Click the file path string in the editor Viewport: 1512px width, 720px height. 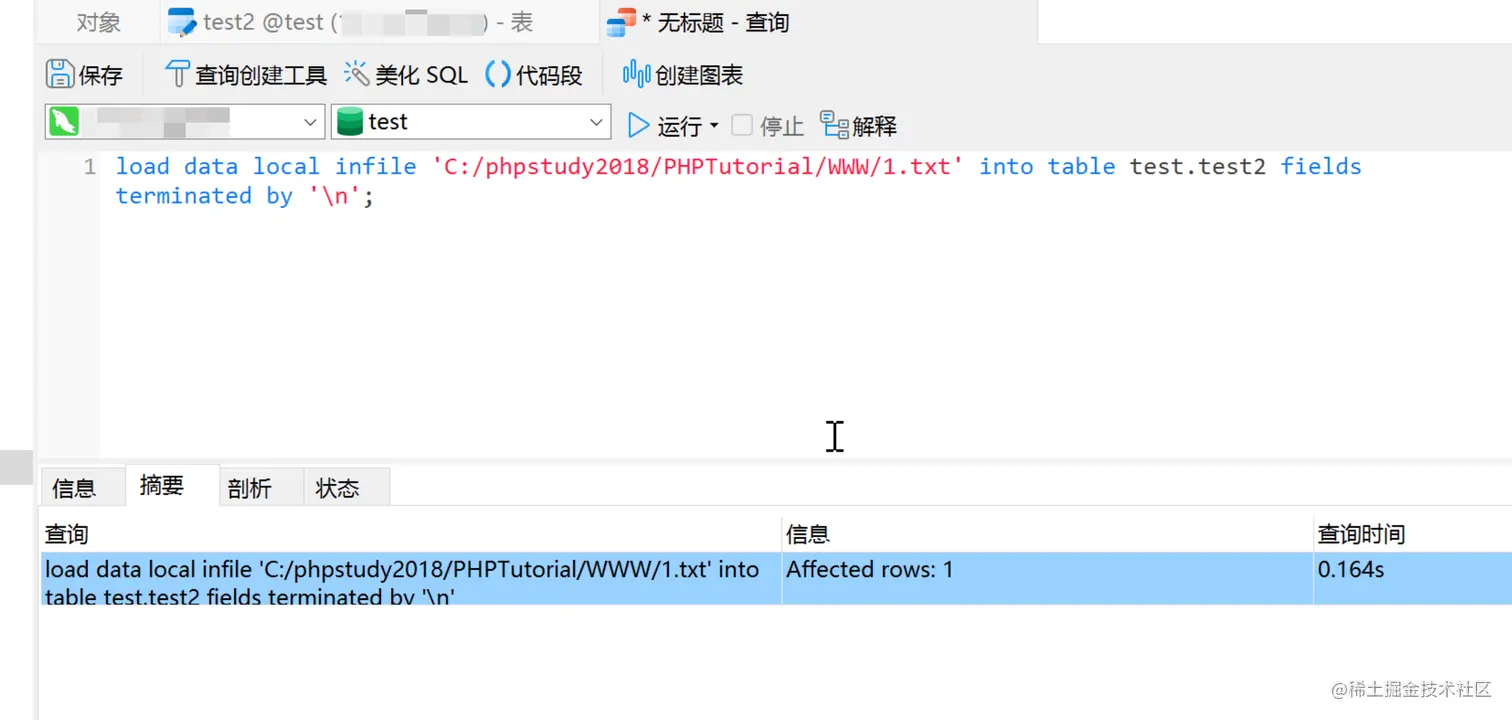click(697, 166)
